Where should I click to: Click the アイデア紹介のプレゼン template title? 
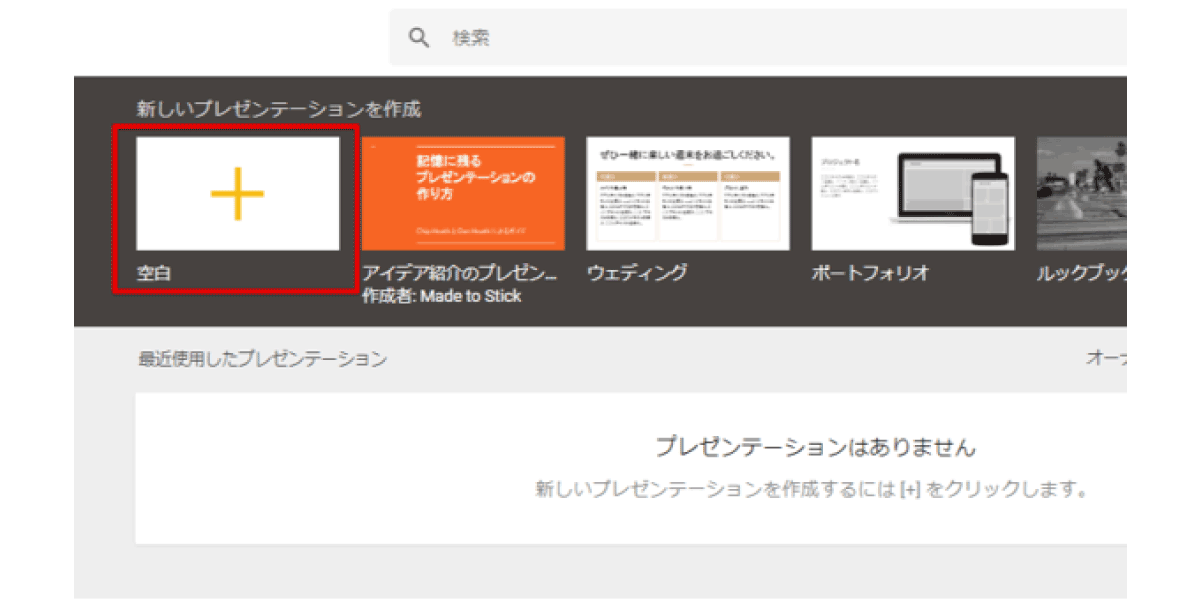[x=460, y=273]
